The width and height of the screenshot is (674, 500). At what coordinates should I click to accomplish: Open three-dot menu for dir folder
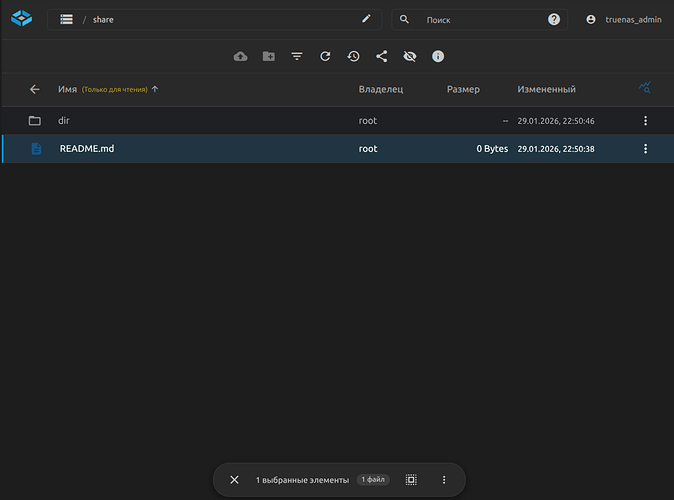645,121
